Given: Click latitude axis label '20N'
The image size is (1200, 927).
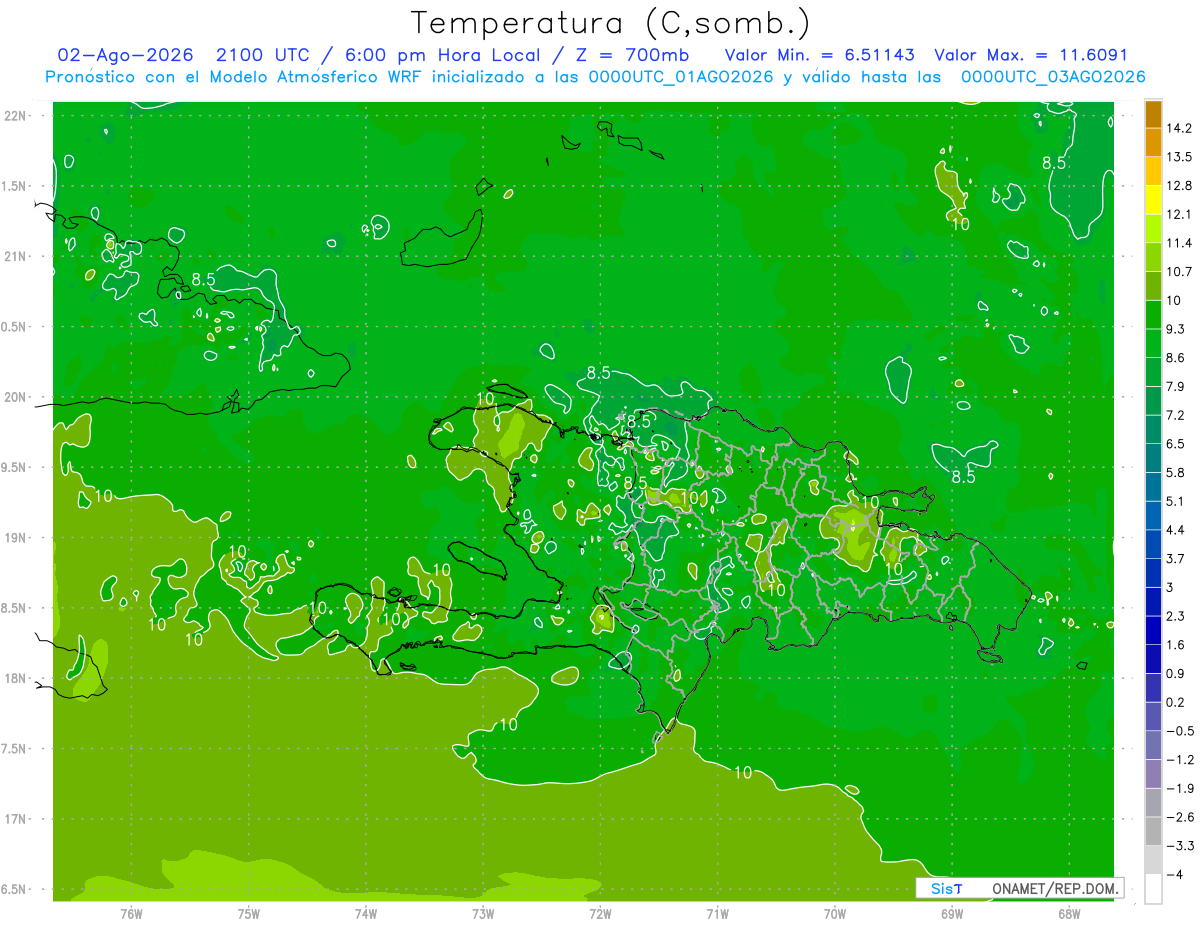Looking at the screenshot, I should [15, 397].
